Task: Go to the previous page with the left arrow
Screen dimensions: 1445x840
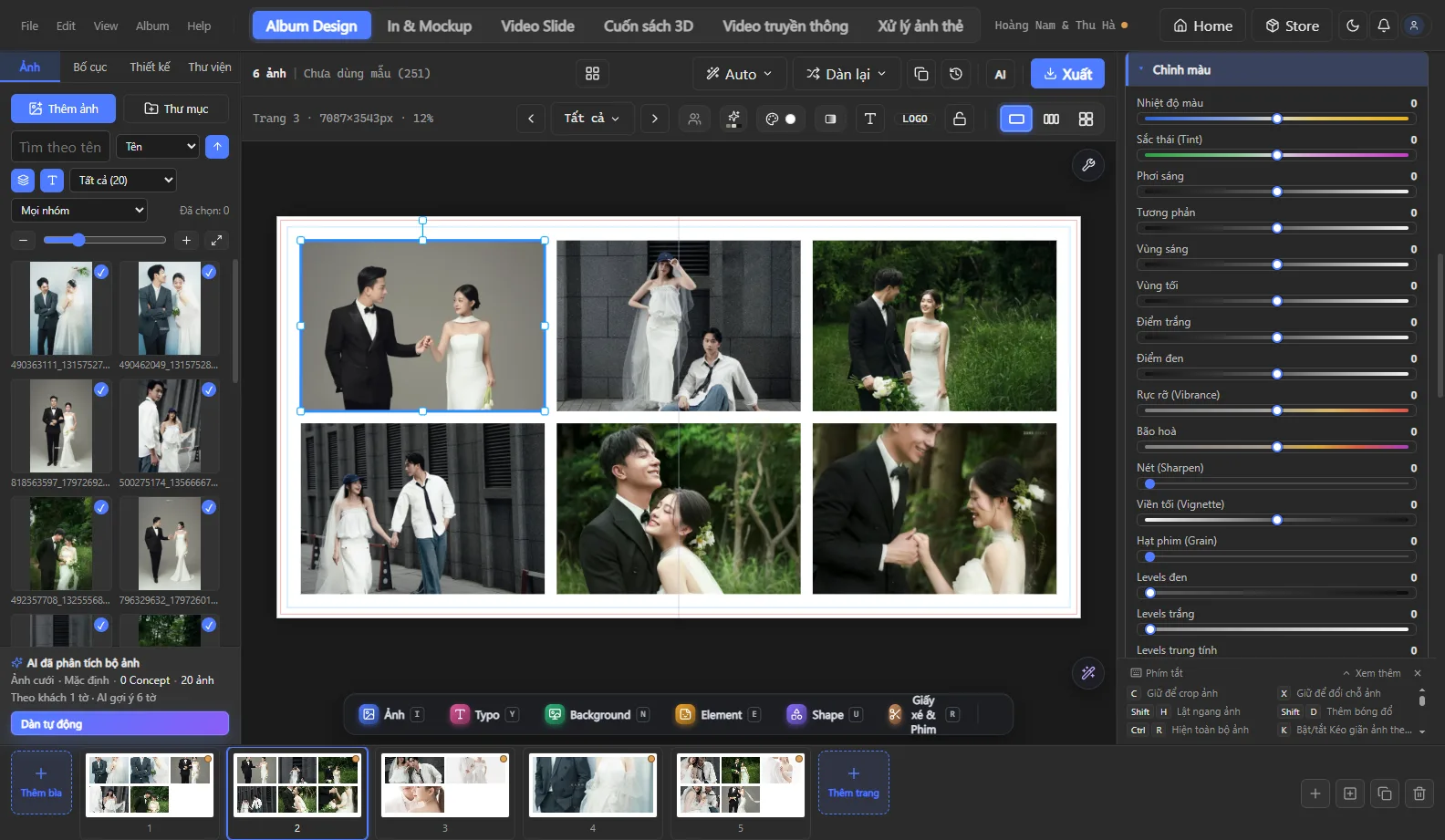Action: [531, 119]
